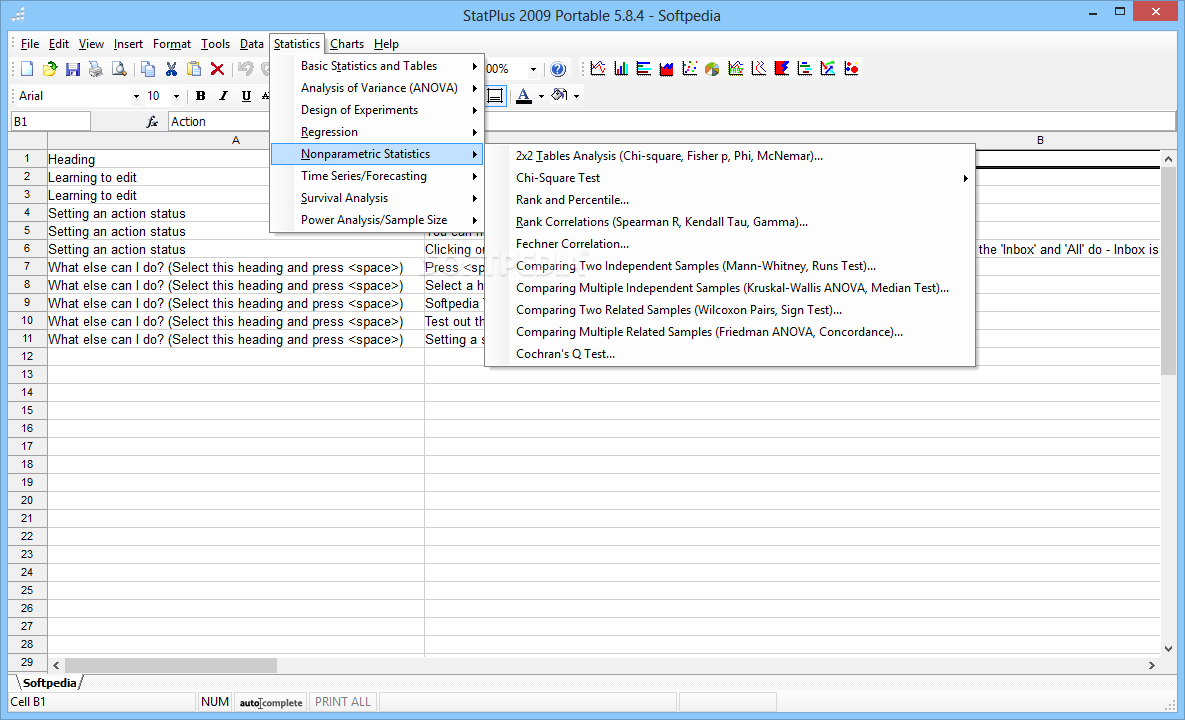Open the font color dropdown arrow
The height and width of the screenshot is (720, 1185).
(x=541, y=96)
